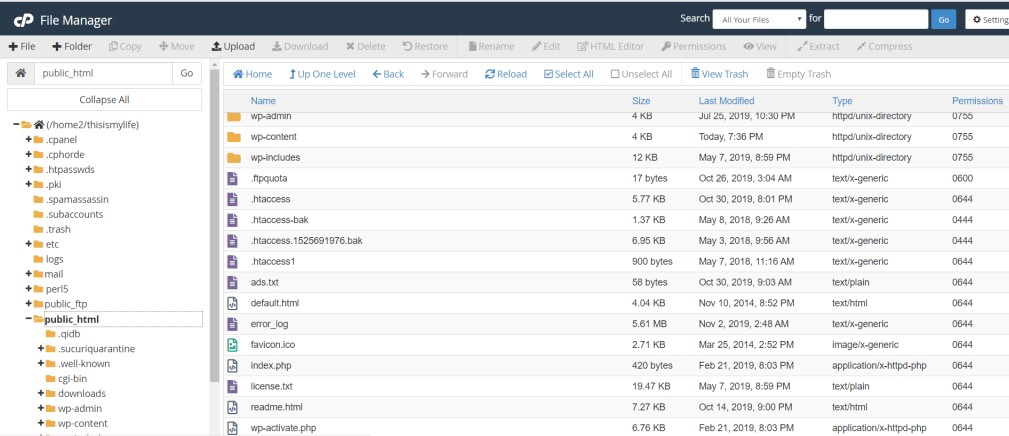Click the cPanel logo icon
Image resolution: width=1009 pixels, height=436 pixels.
[23, 20]
